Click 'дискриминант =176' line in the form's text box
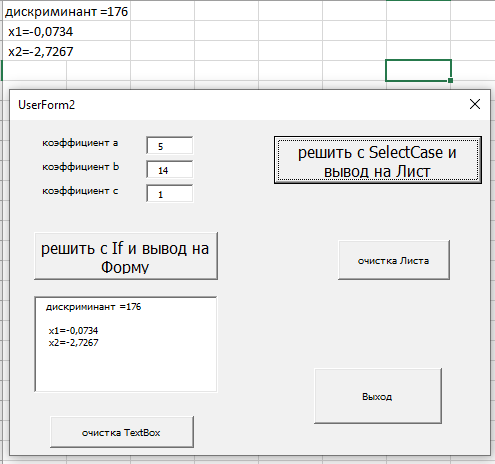 click(93, 307)
